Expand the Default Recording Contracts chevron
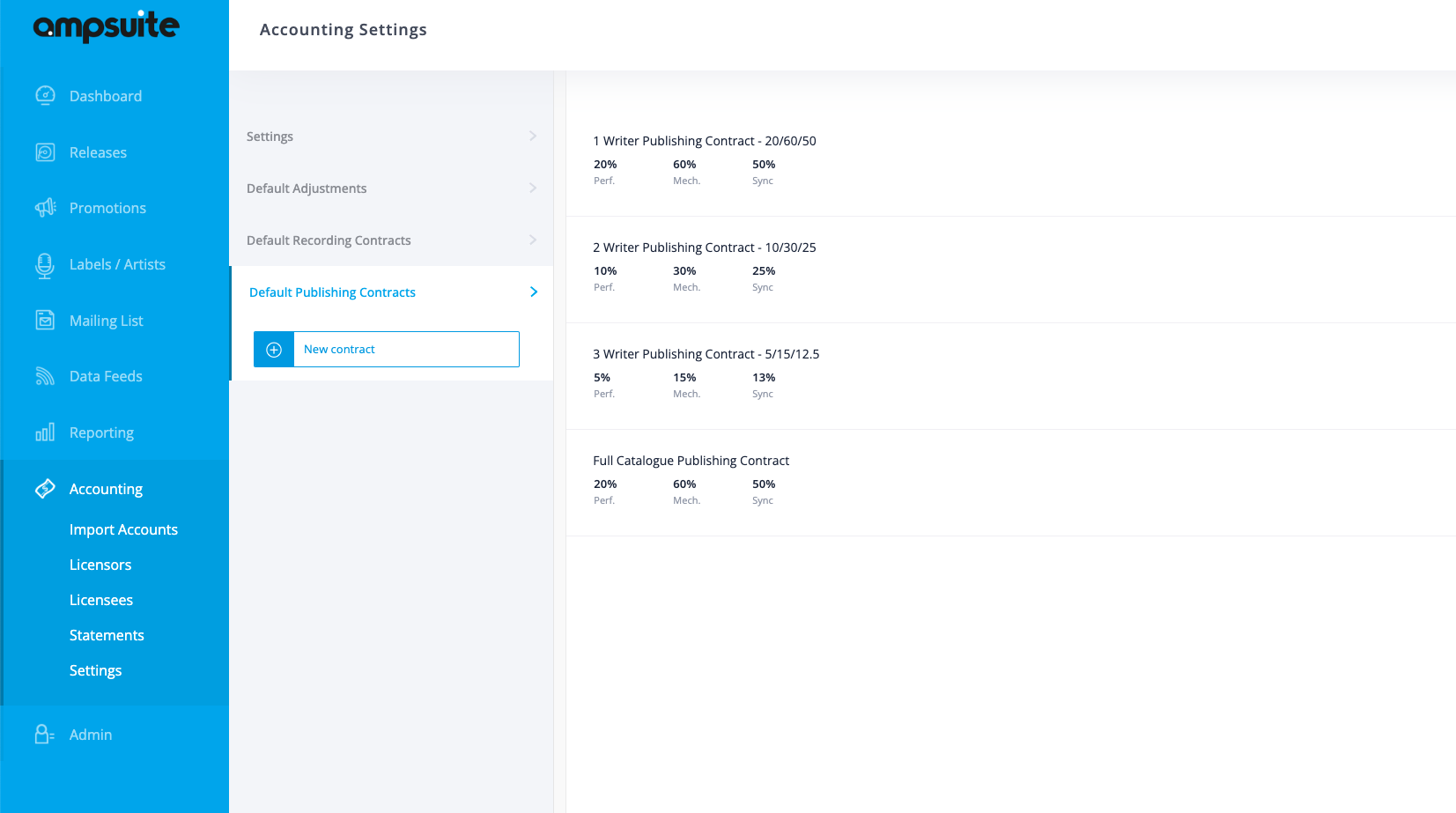The height and width of the screenshot is (813, 1456). coord(533,240)
